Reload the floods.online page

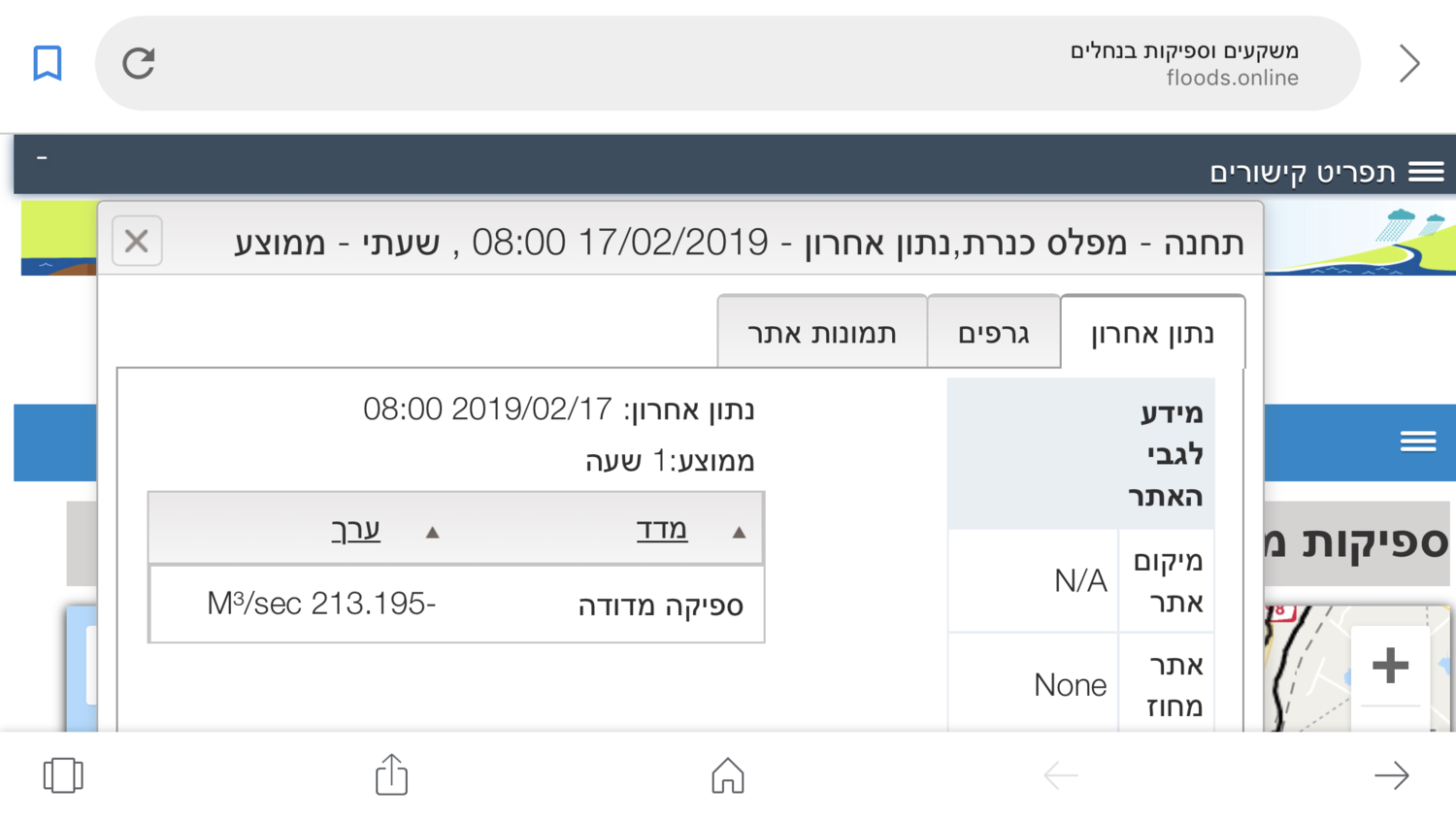(139, 63)
